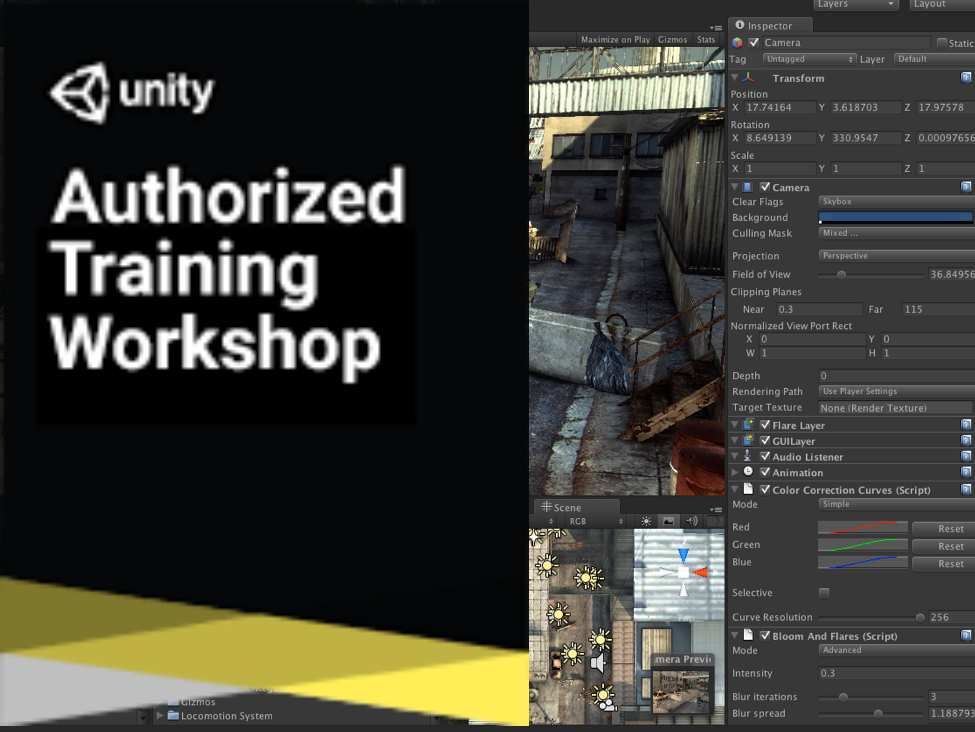Toggle scene audio with the speaker icon

(691, 521)
